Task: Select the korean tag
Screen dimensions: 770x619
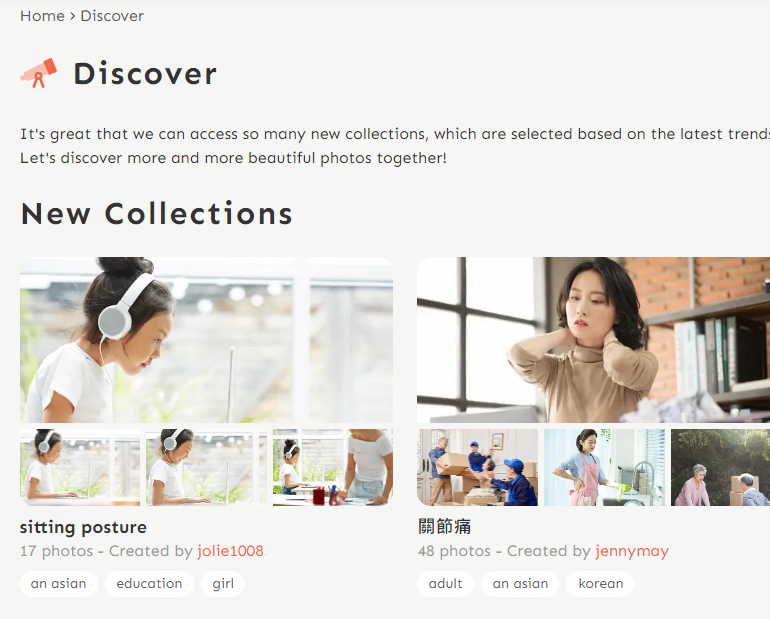Action: pos(601,584)
